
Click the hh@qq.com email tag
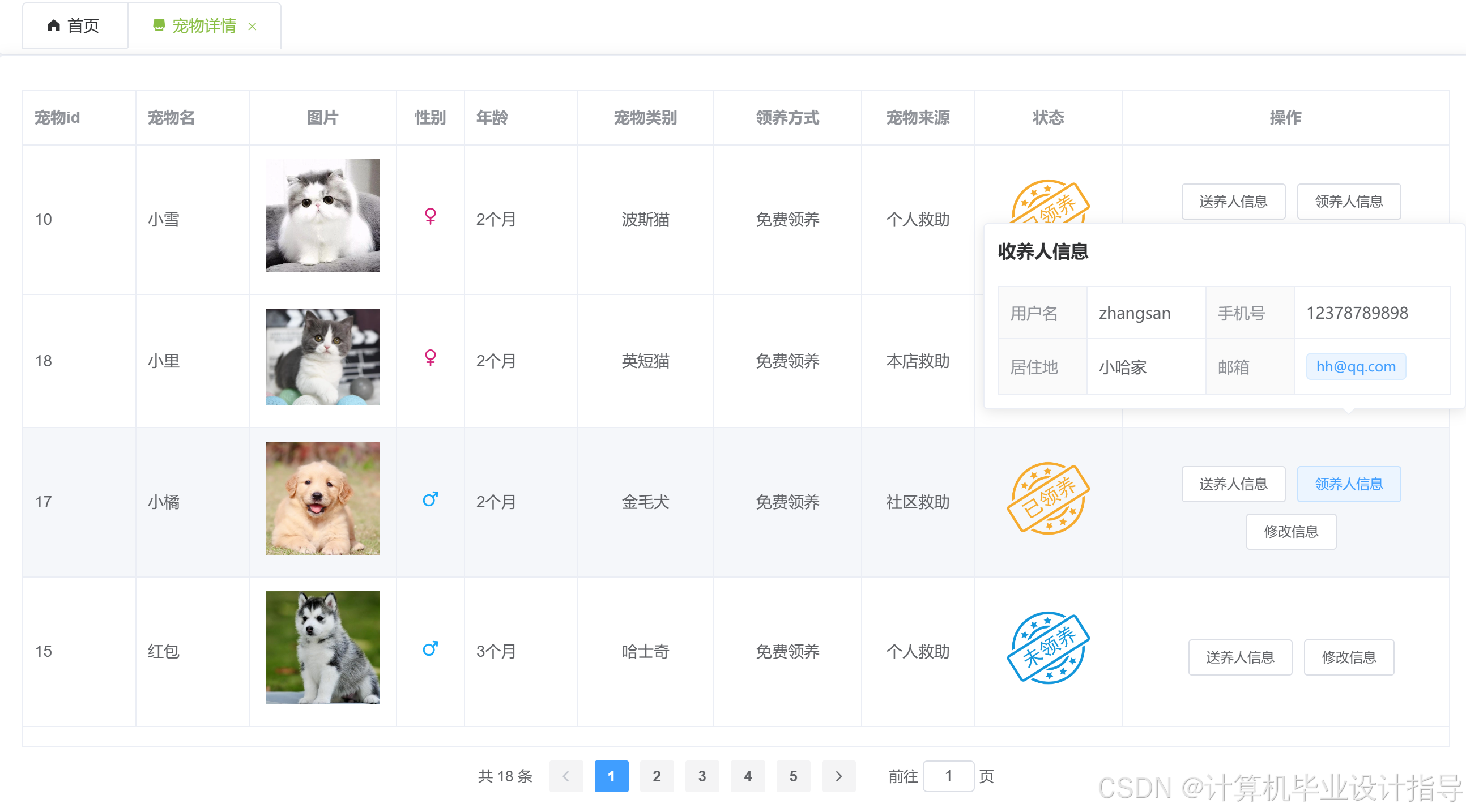(1356, 367)
